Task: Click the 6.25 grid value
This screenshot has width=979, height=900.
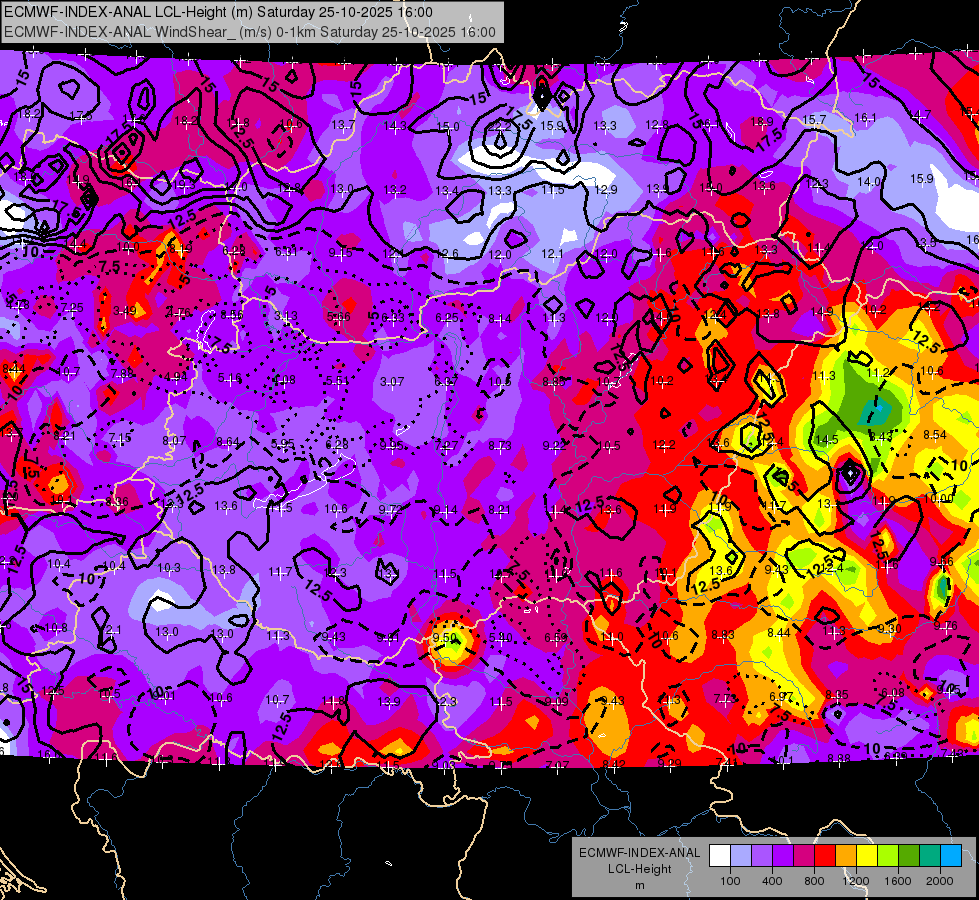Action: coord(447,318)
